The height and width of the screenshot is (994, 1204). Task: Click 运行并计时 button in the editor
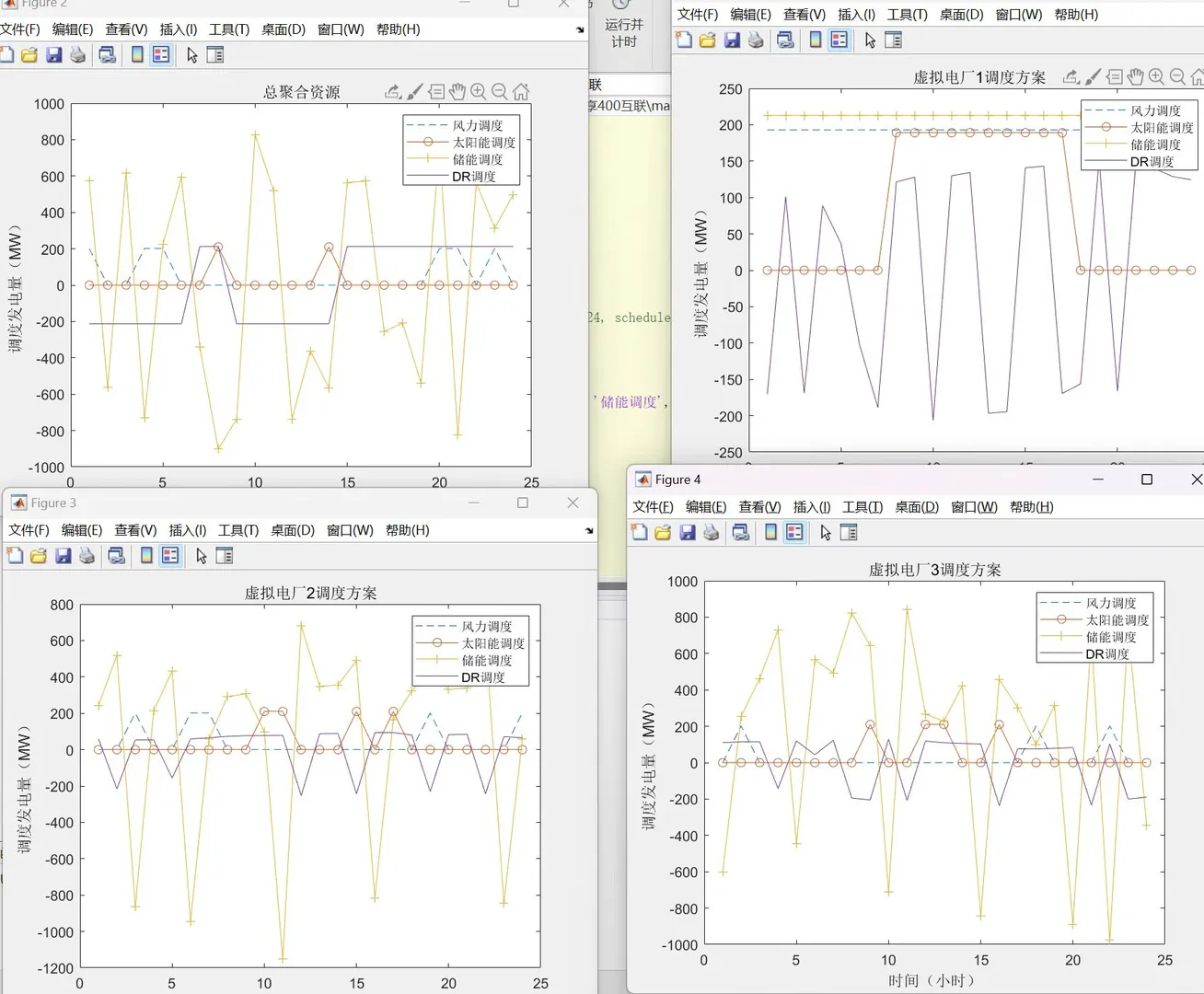[624, 28]
